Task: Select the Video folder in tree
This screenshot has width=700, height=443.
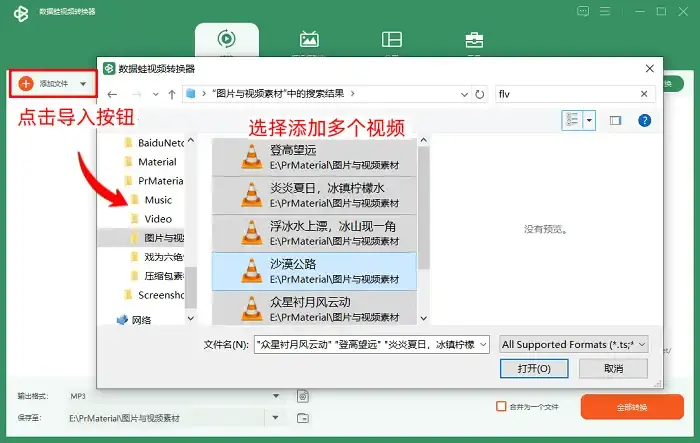Action: coord(158,219)
